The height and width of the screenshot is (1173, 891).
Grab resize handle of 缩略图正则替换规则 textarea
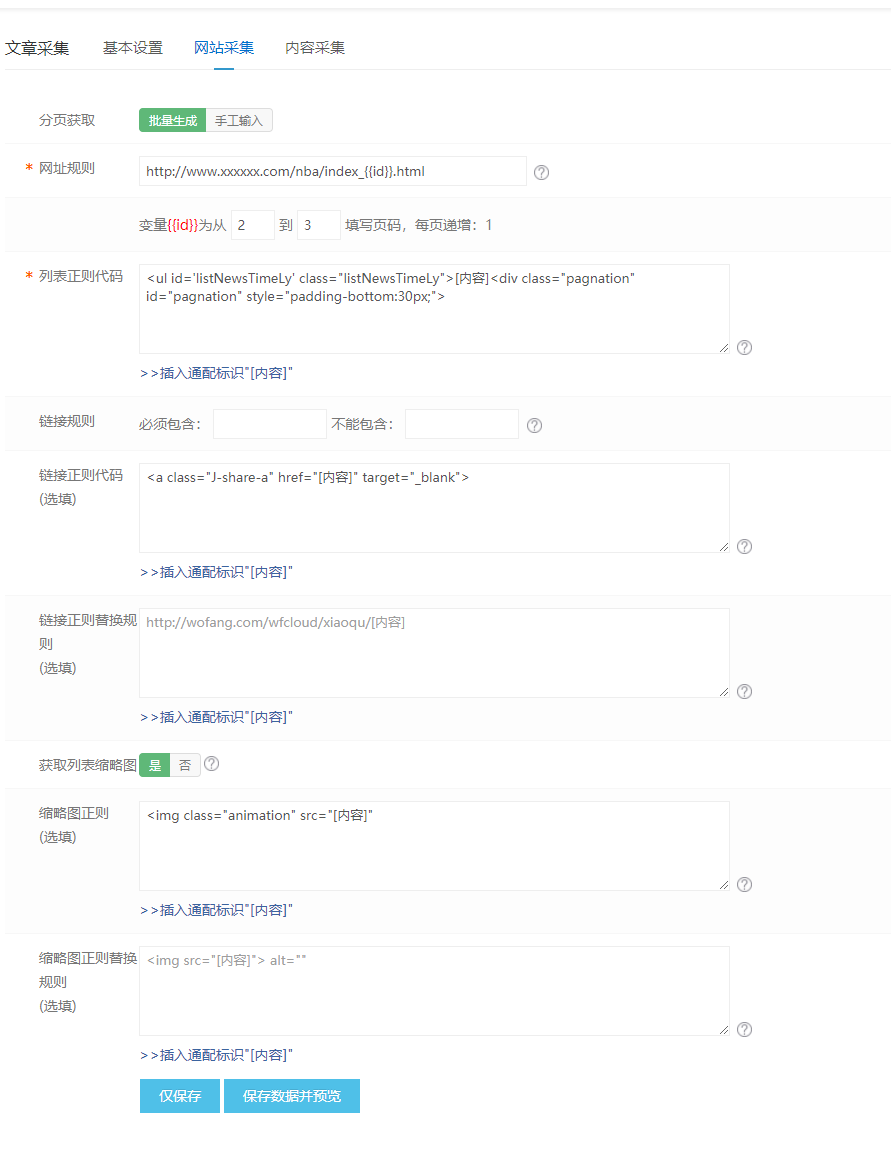723,1030
